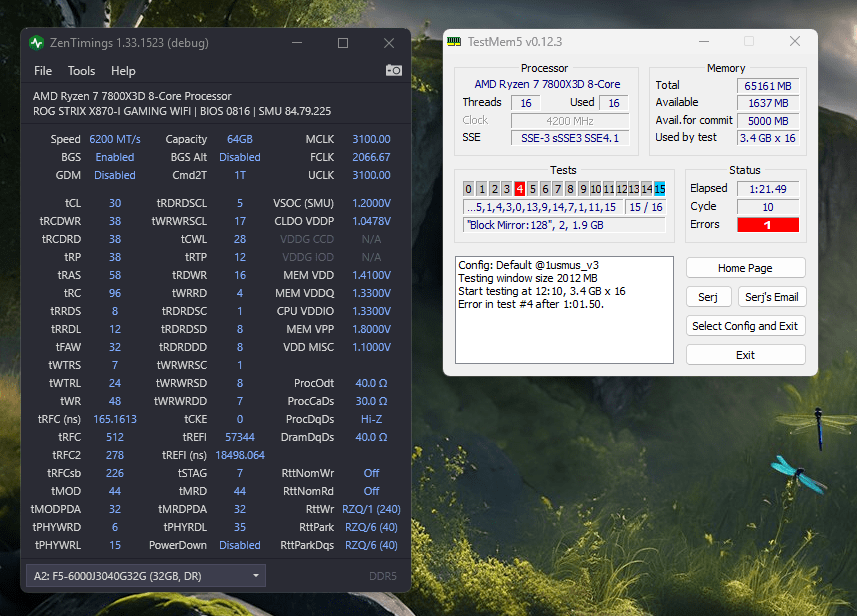Click the red test 4 indicator box

pyautogui.click(x=520, y=189)
